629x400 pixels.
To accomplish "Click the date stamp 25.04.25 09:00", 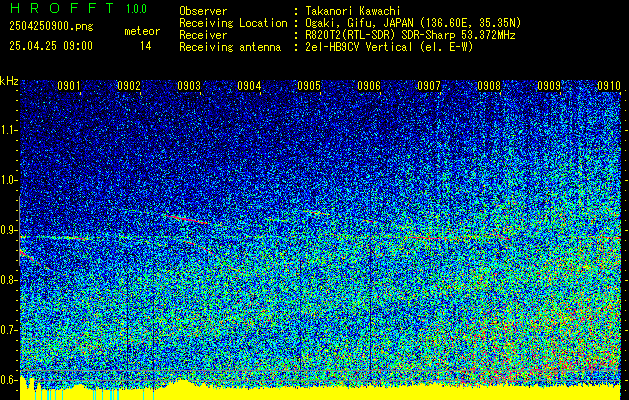I will tap(51, 46).
